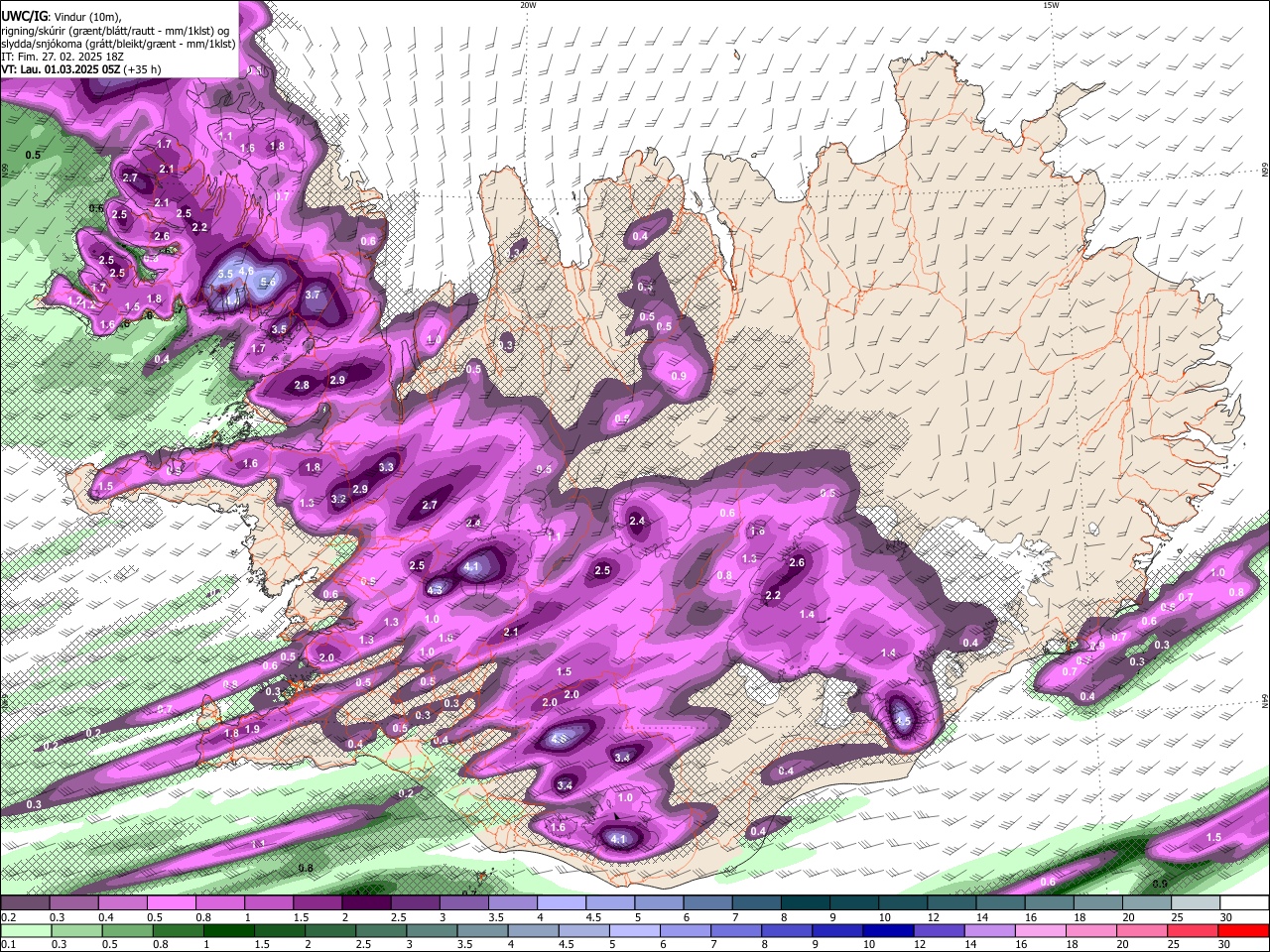
Task: Click the 4.3 precipitation value on the map
Action: 434,590
